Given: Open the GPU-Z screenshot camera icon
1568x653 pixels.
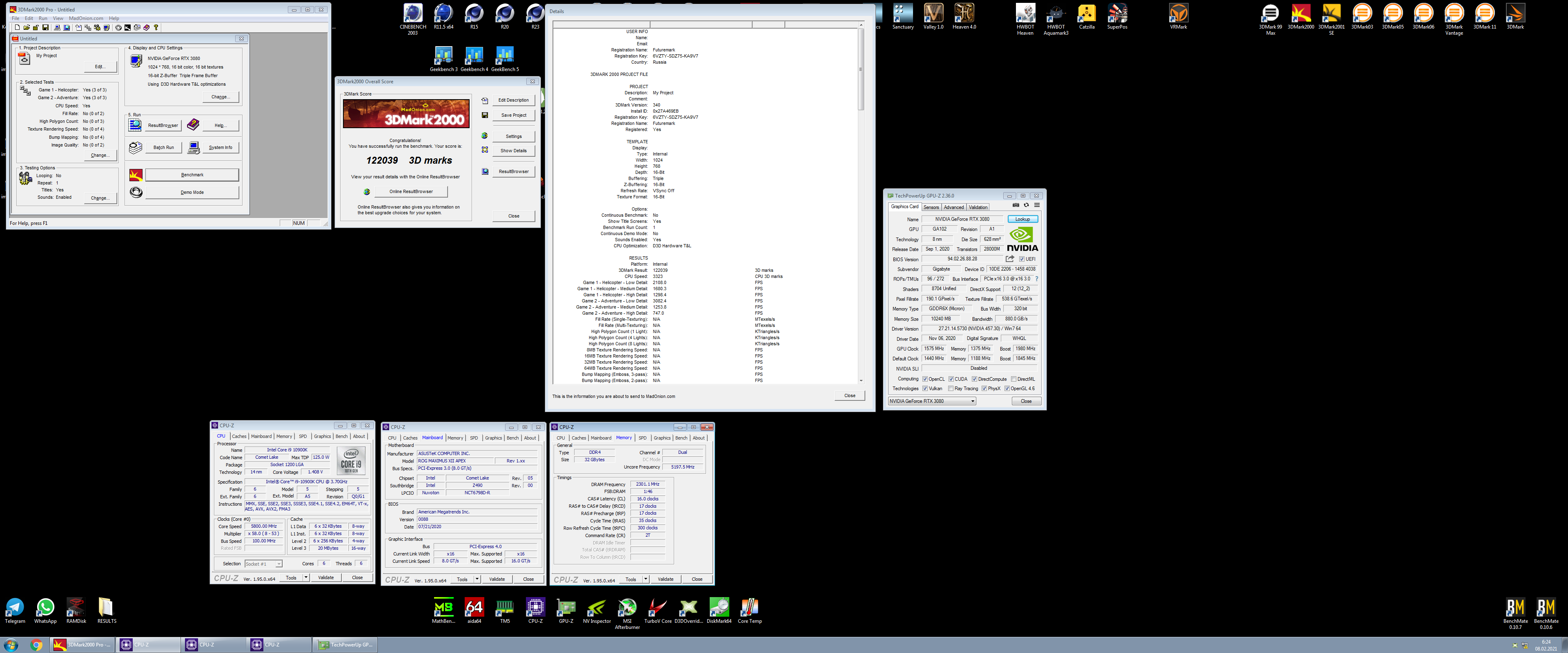Looking at the screenshot, I should (x=1016, y=205).
